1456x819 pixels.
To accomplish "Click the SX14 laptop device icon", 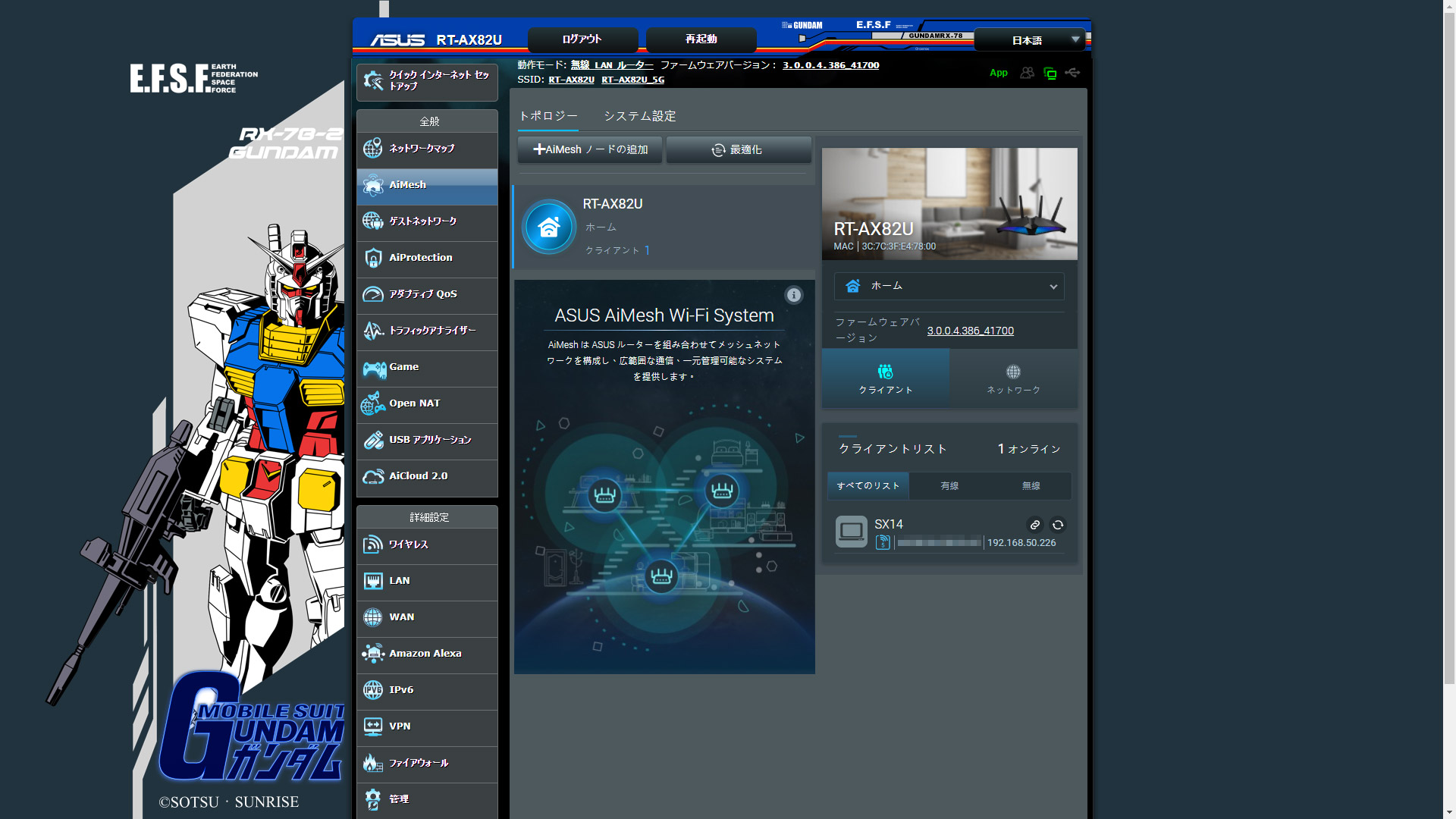I will (x=851, y=532).
